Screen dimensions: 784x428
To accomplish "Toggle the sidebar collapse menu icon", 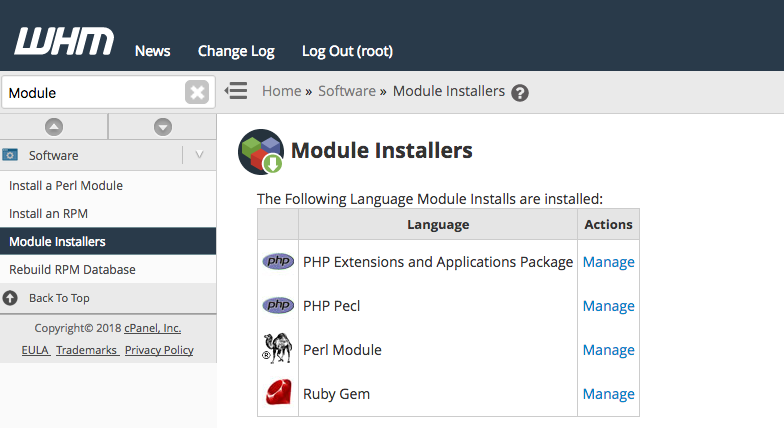I will (236, 91).
